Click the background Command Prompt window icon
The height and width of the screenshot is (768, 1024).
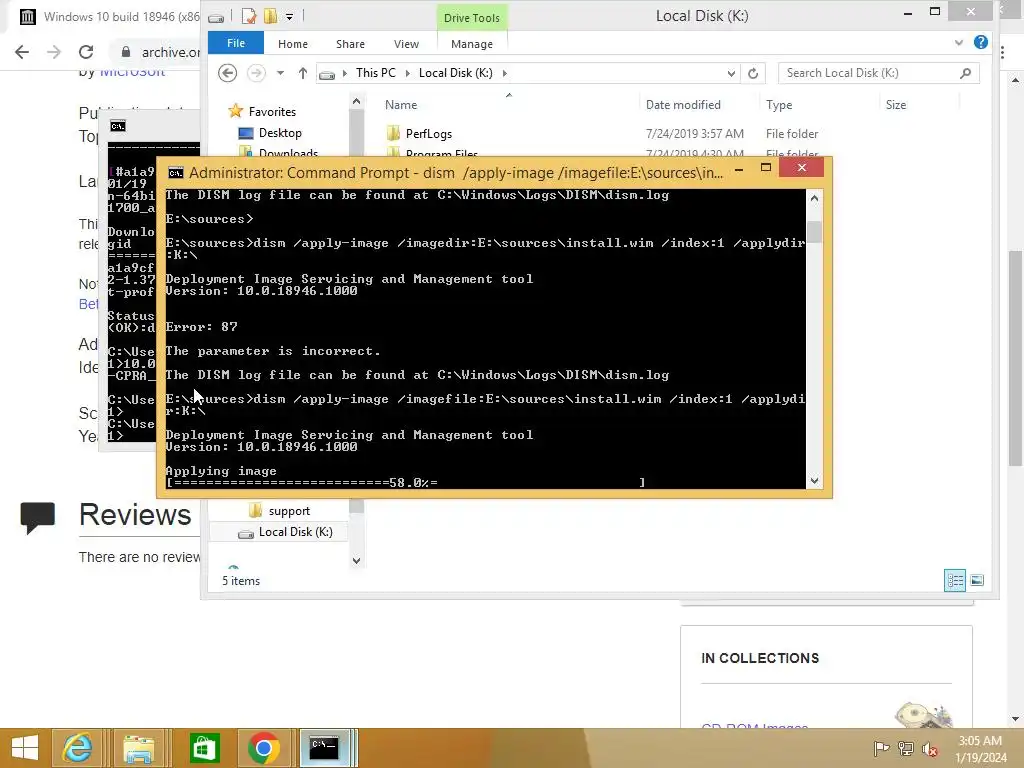pyautogui.click(x=118, y=126)
